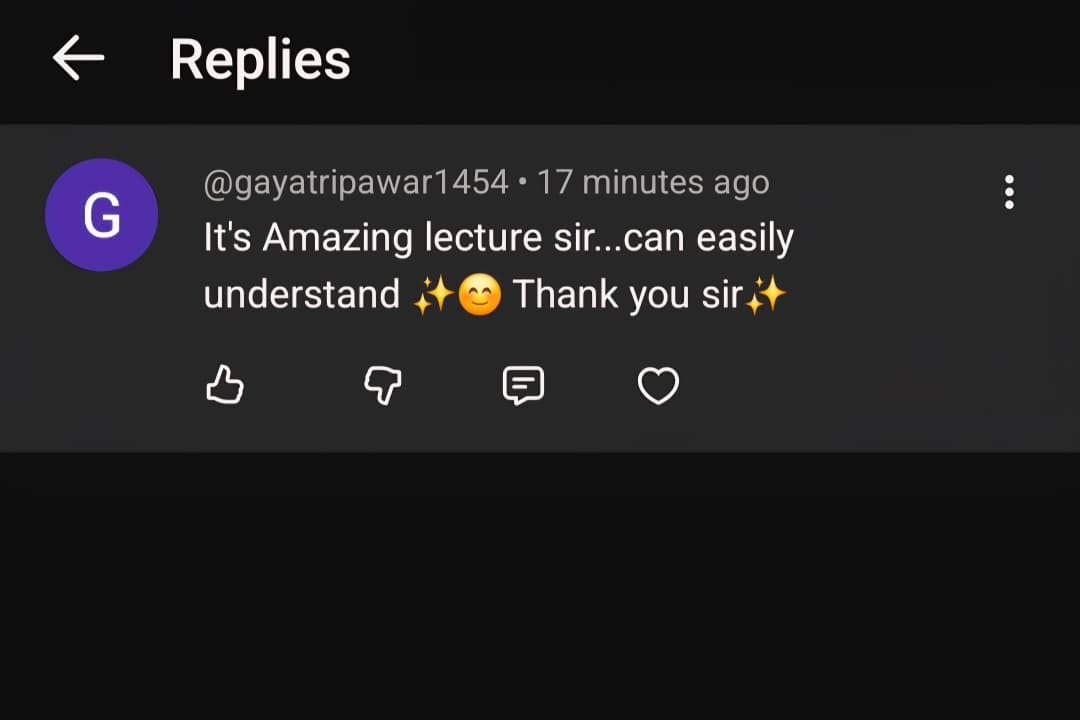Tap the word "Amazing" in comment
The image size is (1080, 720).
tap(337, 239)
